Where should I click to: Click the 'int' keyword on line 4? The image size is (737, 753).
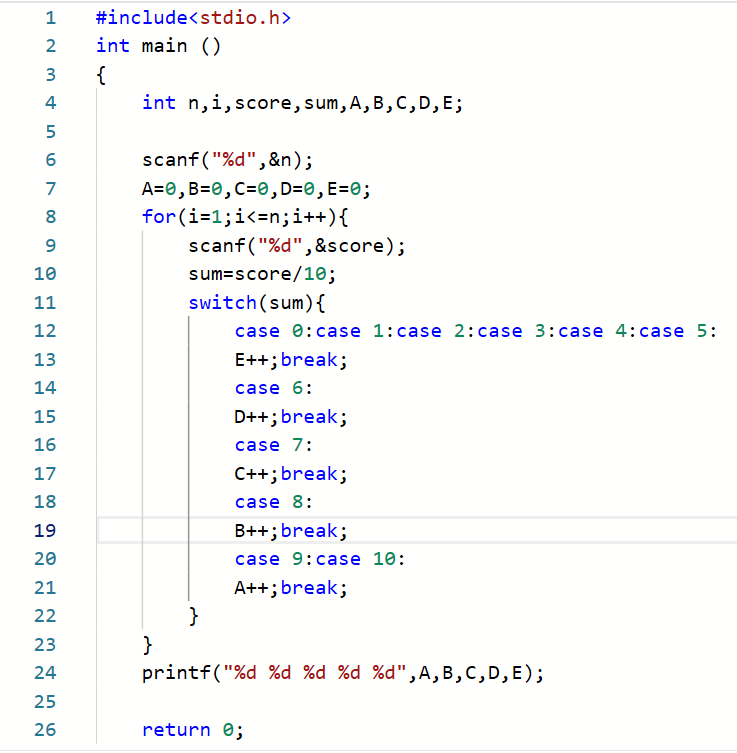(x=159, y=103)
